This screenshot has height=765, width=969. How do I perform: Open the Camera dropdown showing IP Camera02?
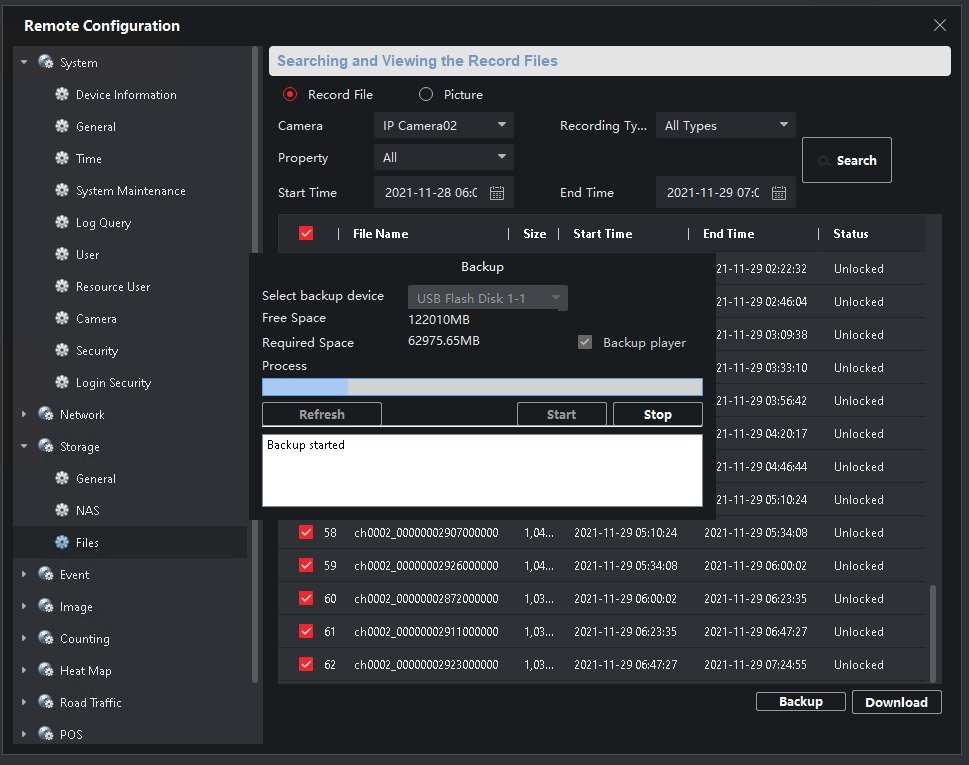coord(443,126)
